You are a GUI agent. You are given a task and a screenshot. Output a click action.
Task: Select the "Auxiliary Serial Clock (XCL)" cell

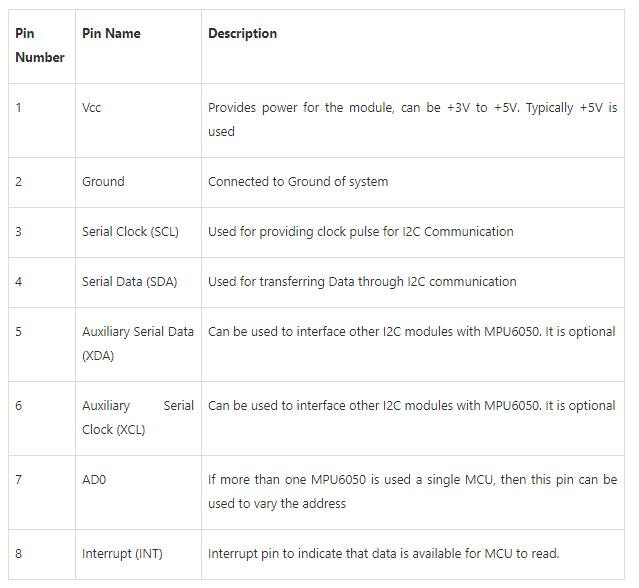click(138, 417)
